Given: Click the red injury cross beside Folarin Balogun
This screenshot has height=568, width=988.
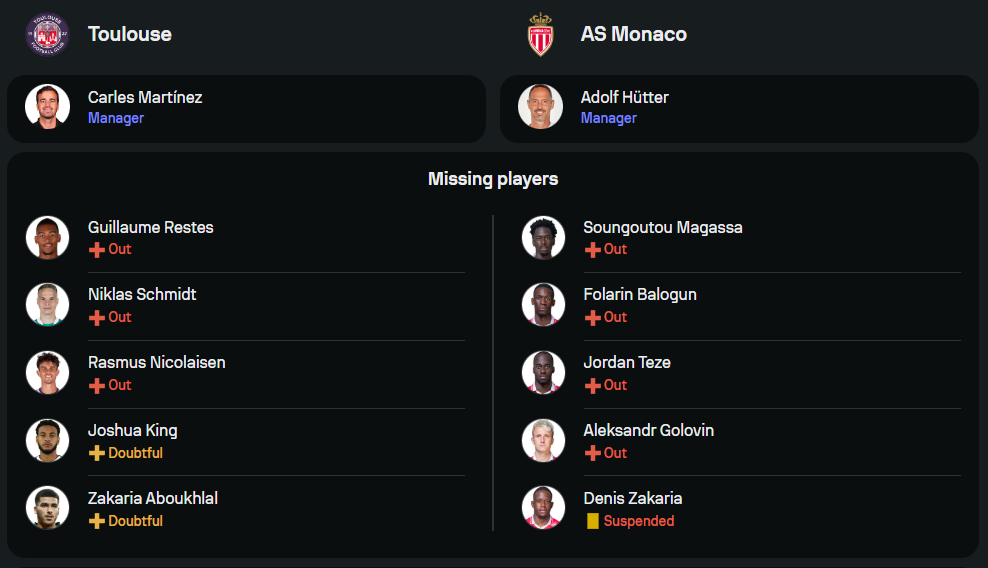Looking at the screenshot, I should coord(593,318).
